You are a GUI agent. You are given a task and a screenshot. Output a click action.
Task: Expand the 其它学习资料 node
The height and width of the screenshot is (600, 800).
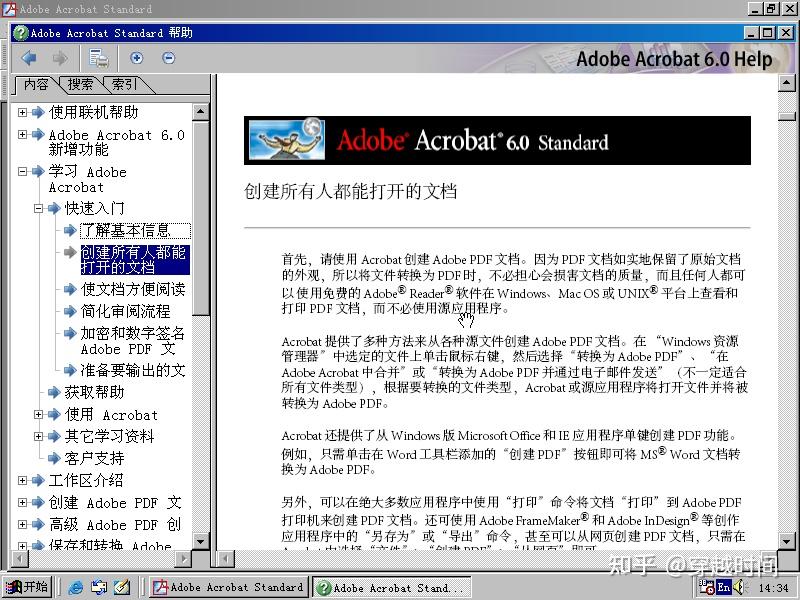click(x=38, y=436)
